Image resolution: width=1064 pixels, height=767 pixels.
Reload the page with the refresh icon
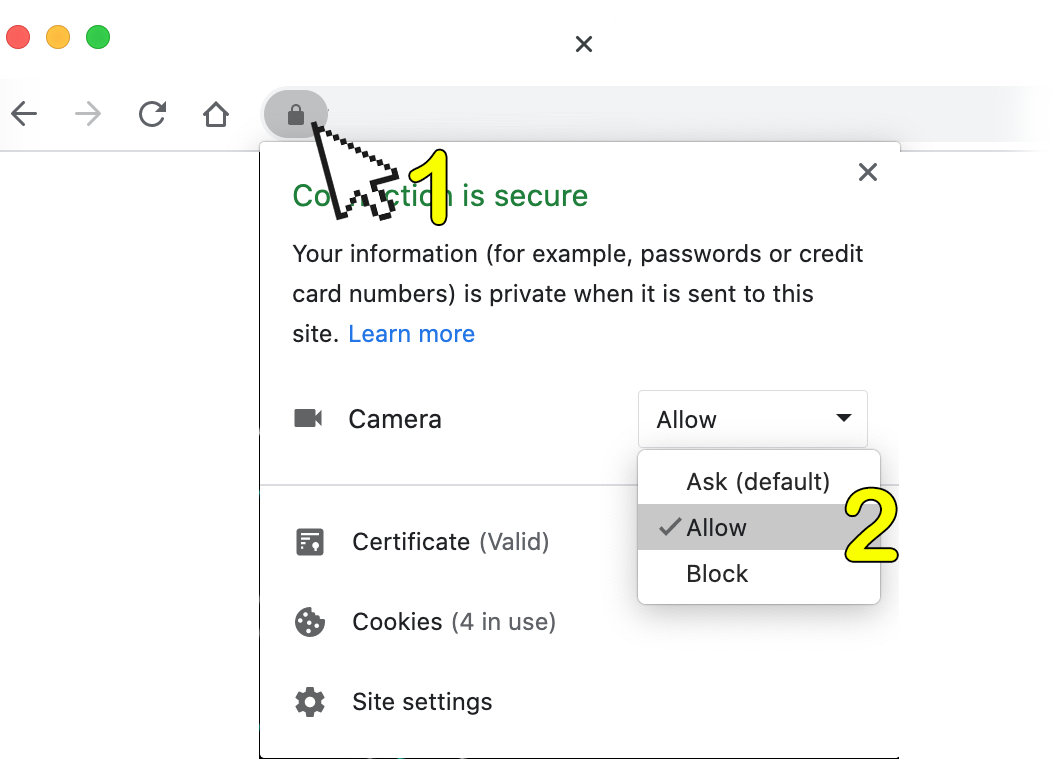pyautogui.click(x=152, y=115)
